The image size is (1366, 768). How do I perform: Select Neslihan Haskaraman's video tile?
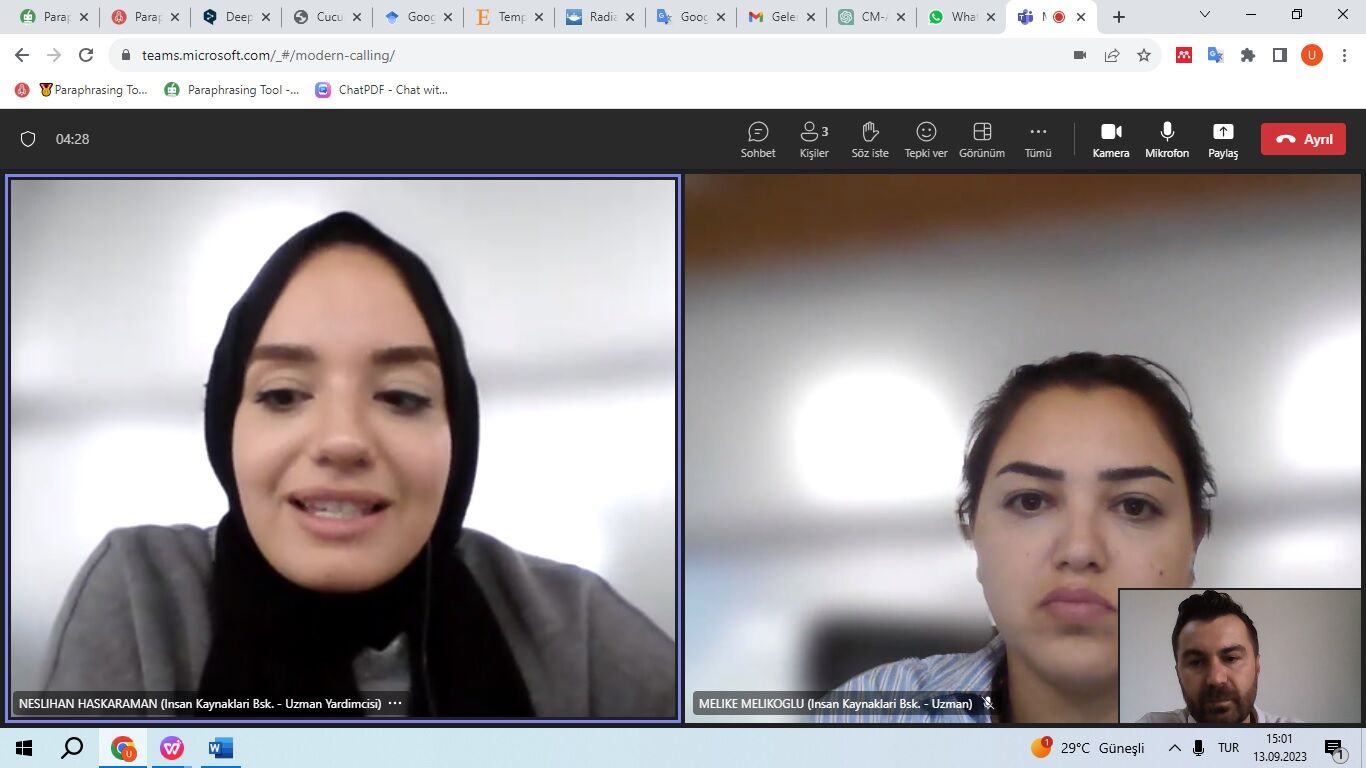(x=343, y=447)
